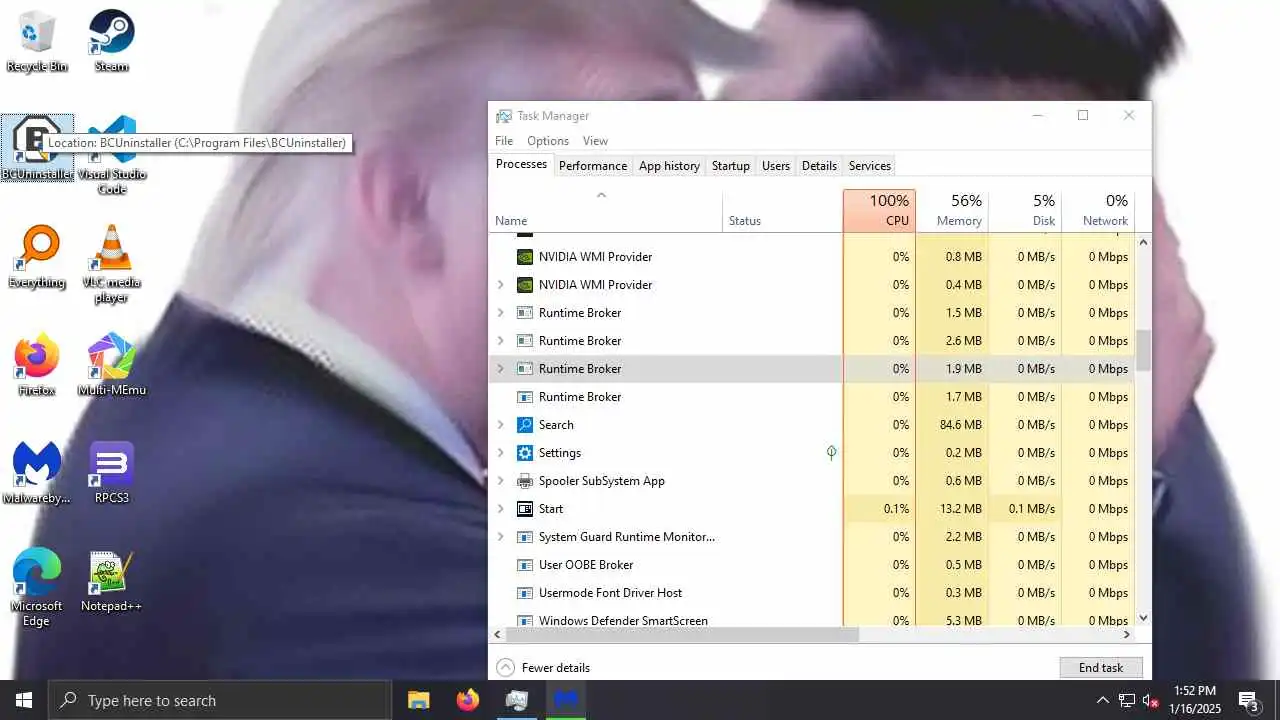The width and height of the screenshot is (1280, 720).
Task: Click the End task button
Action: [x=1101, y=668]
